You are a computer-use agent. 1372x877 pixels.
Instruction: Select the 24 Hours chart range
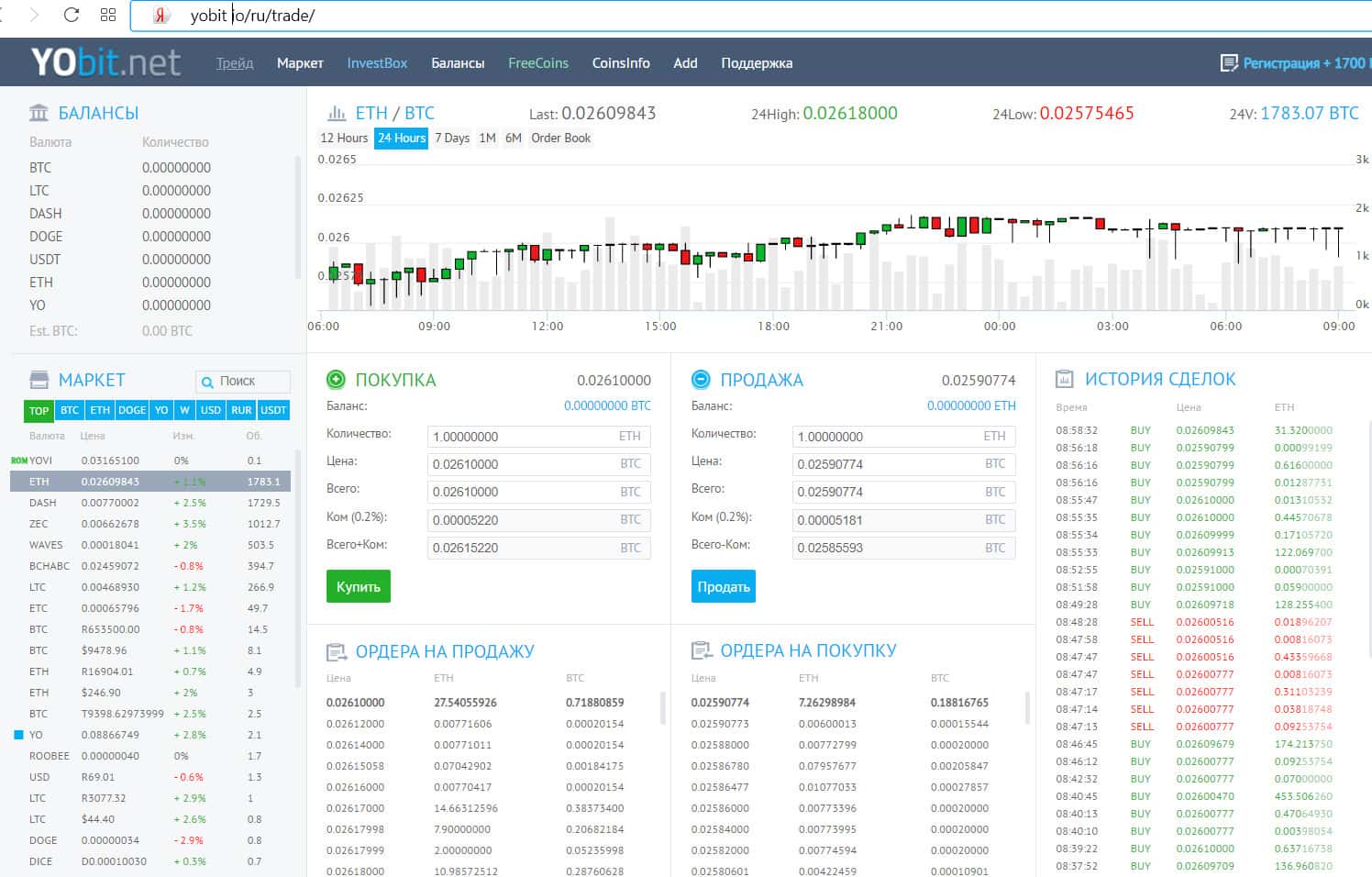tap(402, 138)
